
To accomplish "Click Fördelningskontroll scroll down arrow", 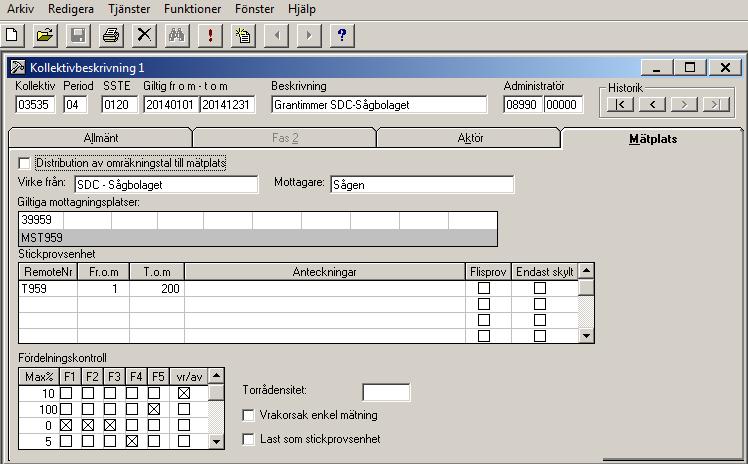I will (x=216, y=442).
